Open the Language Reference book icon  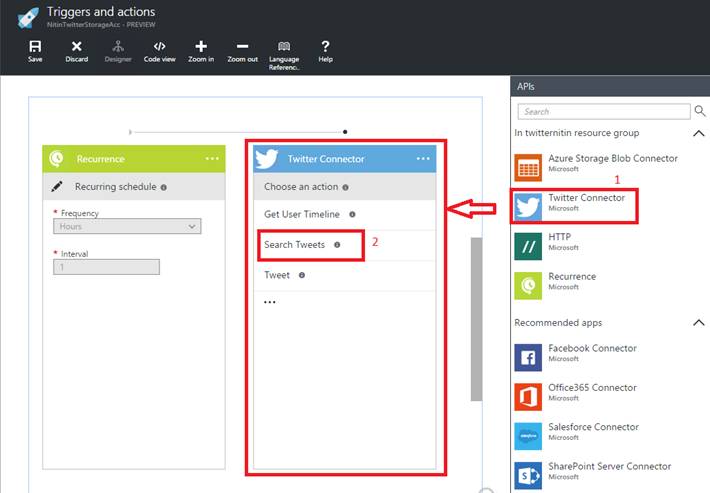284,46
